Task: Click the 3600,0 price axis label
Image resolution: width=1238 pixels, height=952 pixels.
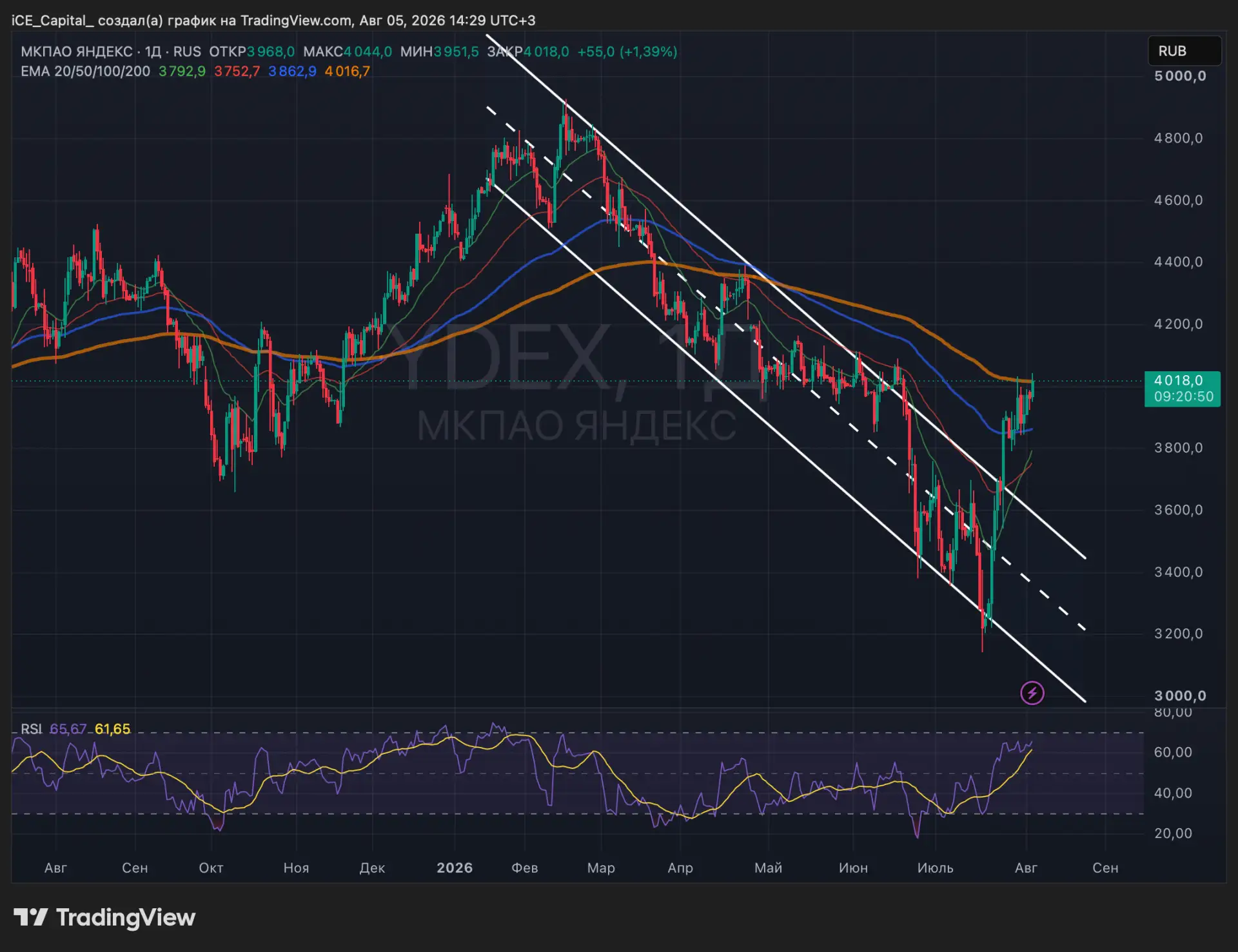Action: click(x=1179, y=510)
